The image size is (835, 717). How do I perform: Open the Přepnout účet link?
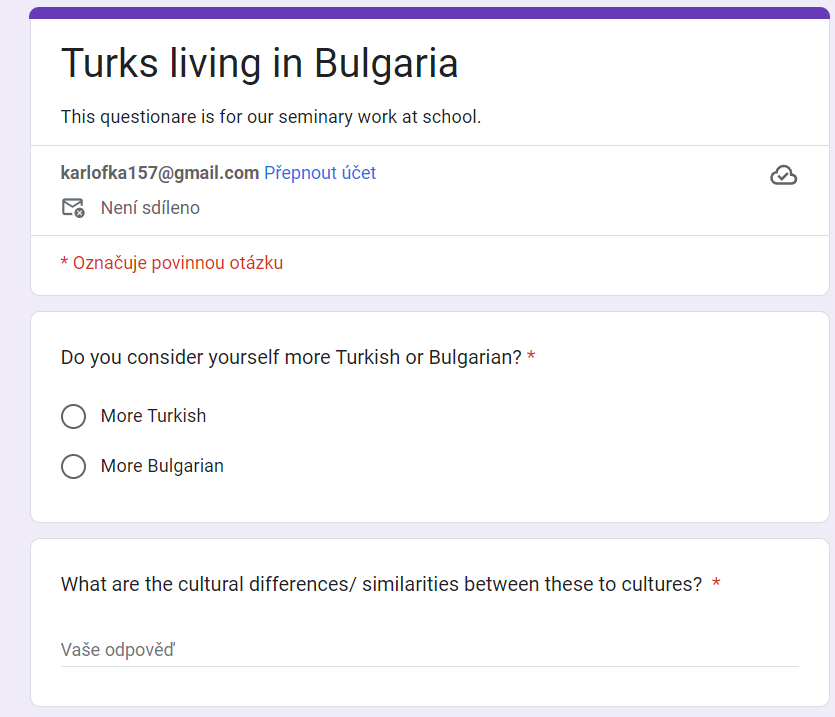click(x=320, y=173)
